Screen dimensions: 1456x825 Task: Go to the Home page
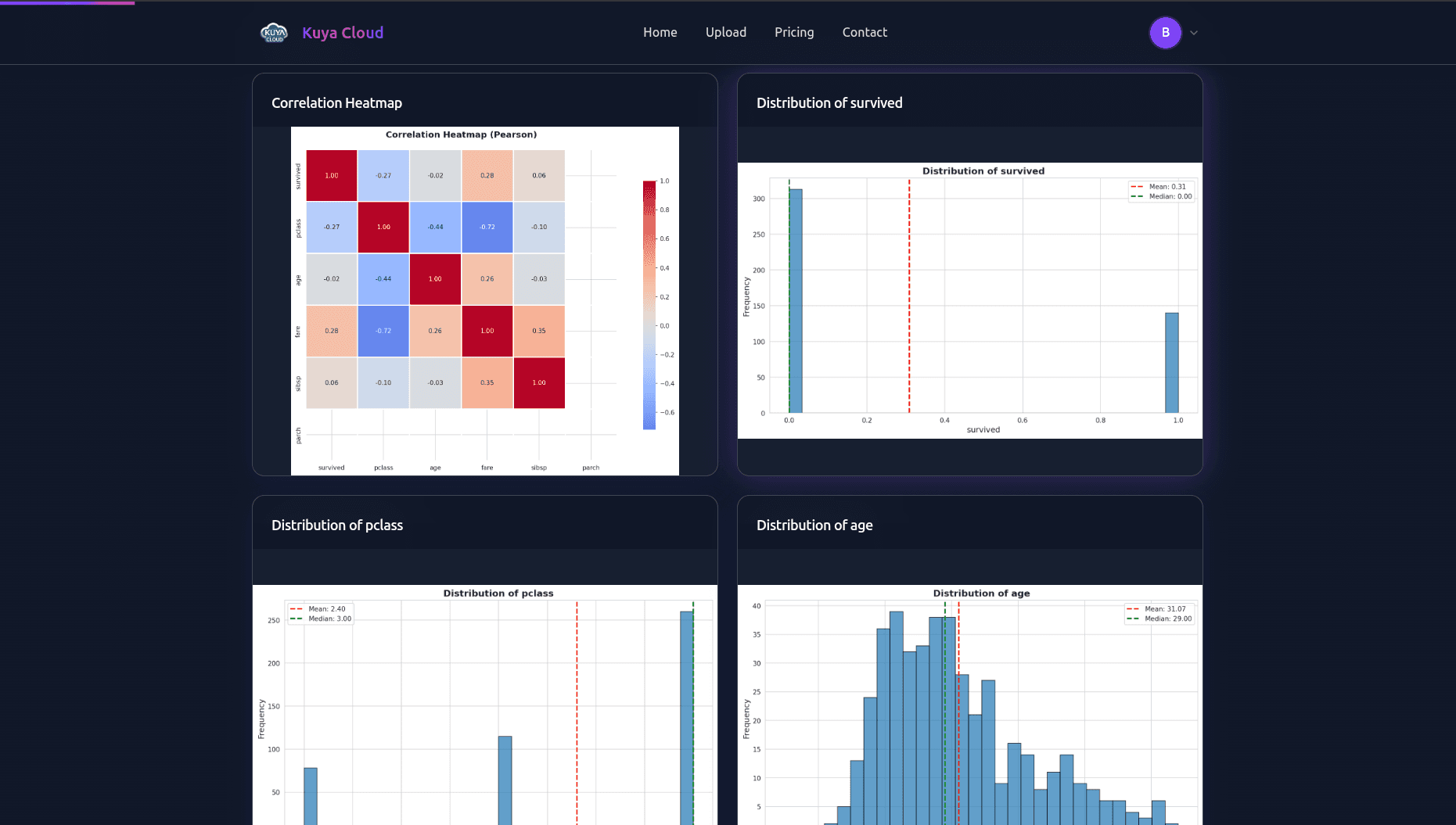pyautogui.click(x=660, y=32)
